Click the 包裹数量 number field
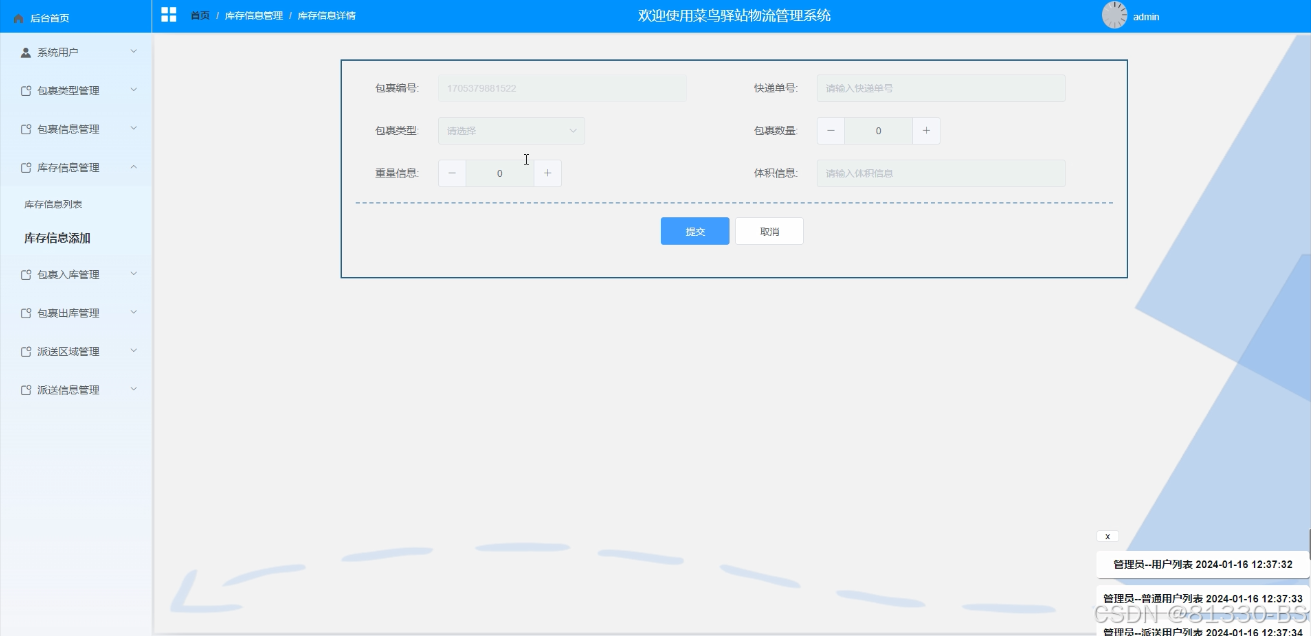The width and height of the screenshot is (1311, 636). pos(878,131)
